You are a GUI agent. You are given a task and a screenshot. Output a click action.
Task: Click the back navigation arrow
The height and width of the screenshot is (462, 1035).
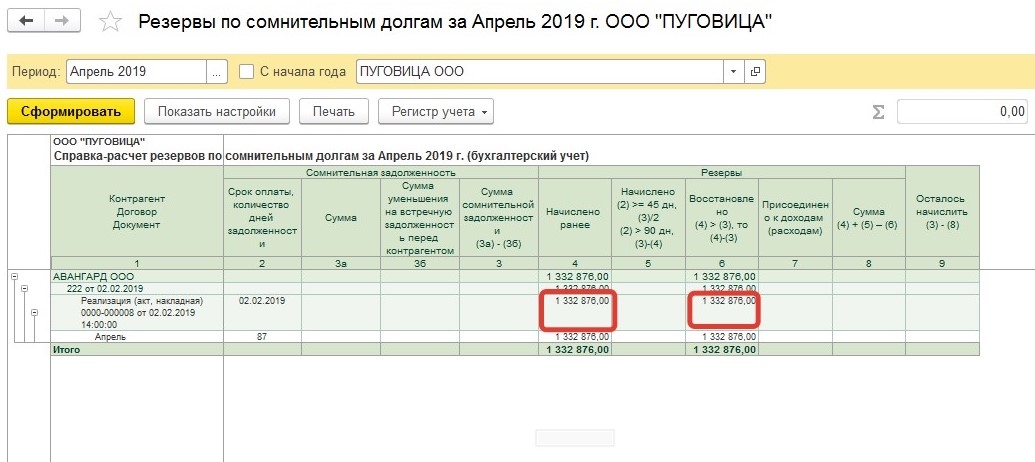[27, 21]
